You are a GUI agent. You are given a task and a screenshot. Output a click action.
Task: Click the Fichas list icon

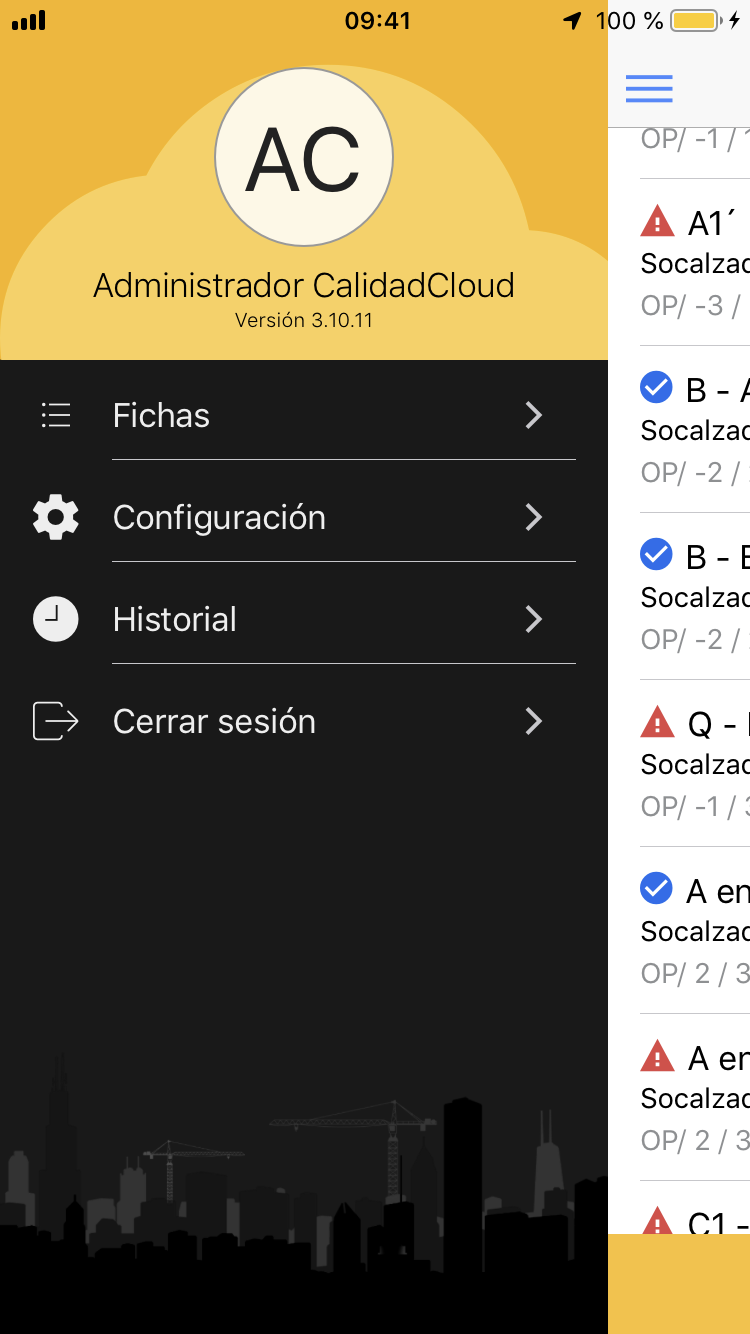tap(56, 415)
